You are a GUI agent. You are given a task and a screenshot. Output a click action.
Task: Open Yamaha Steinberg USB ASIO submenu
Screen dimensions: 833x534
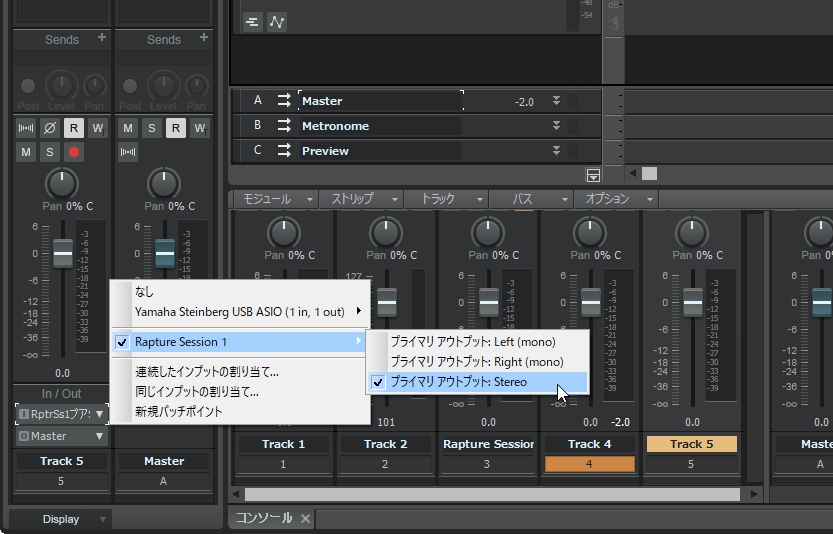[x=240, y=312]
